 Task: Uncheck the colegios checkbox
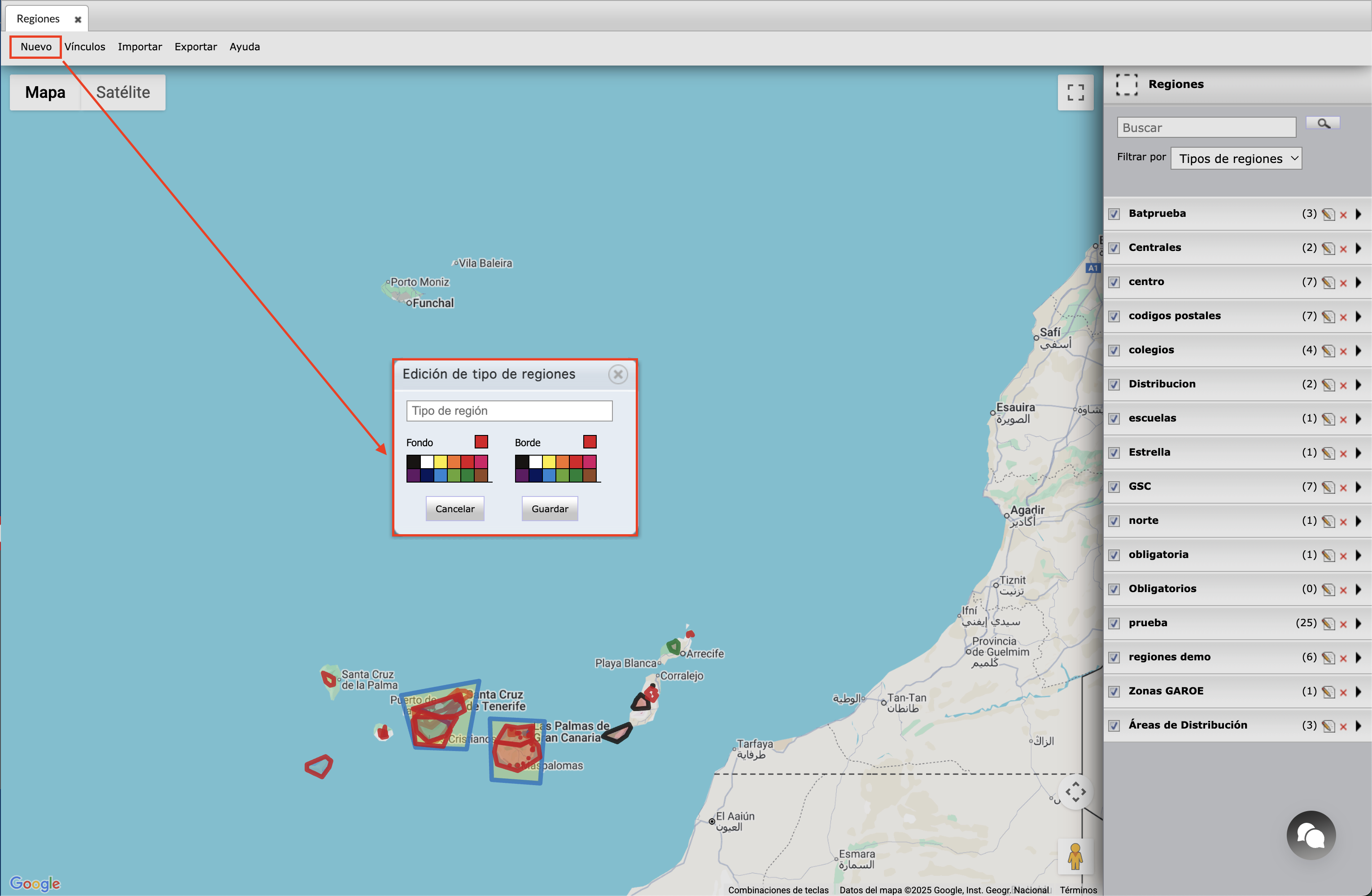coord(1114,350)
